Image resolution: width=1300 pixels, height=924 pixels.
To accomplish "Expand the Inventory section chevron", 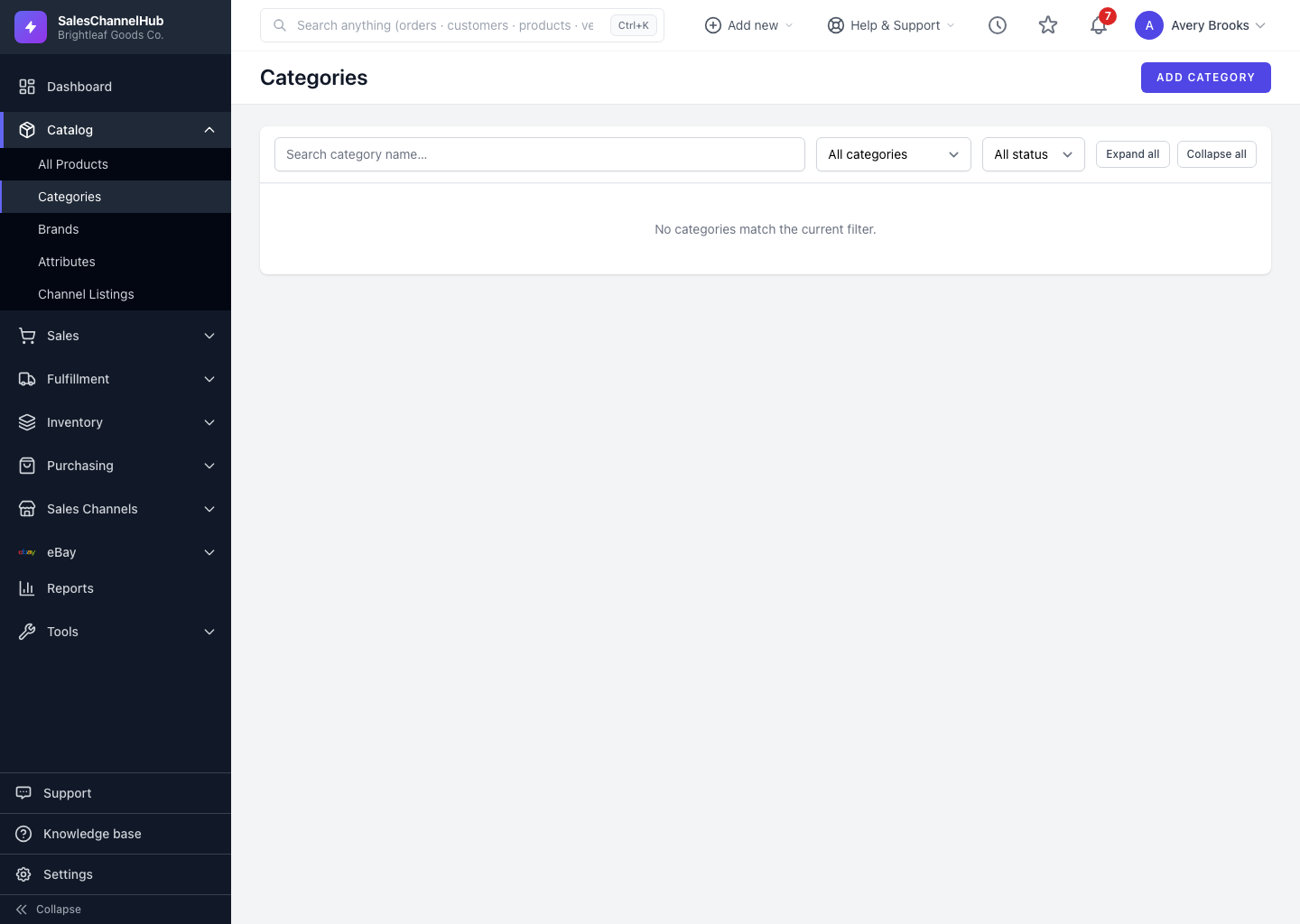I will tap(209, 422).
